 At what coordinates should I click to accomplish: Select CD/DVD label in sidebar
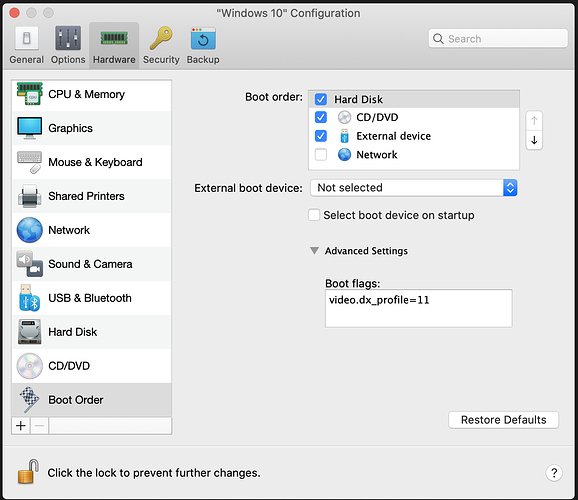69,366
